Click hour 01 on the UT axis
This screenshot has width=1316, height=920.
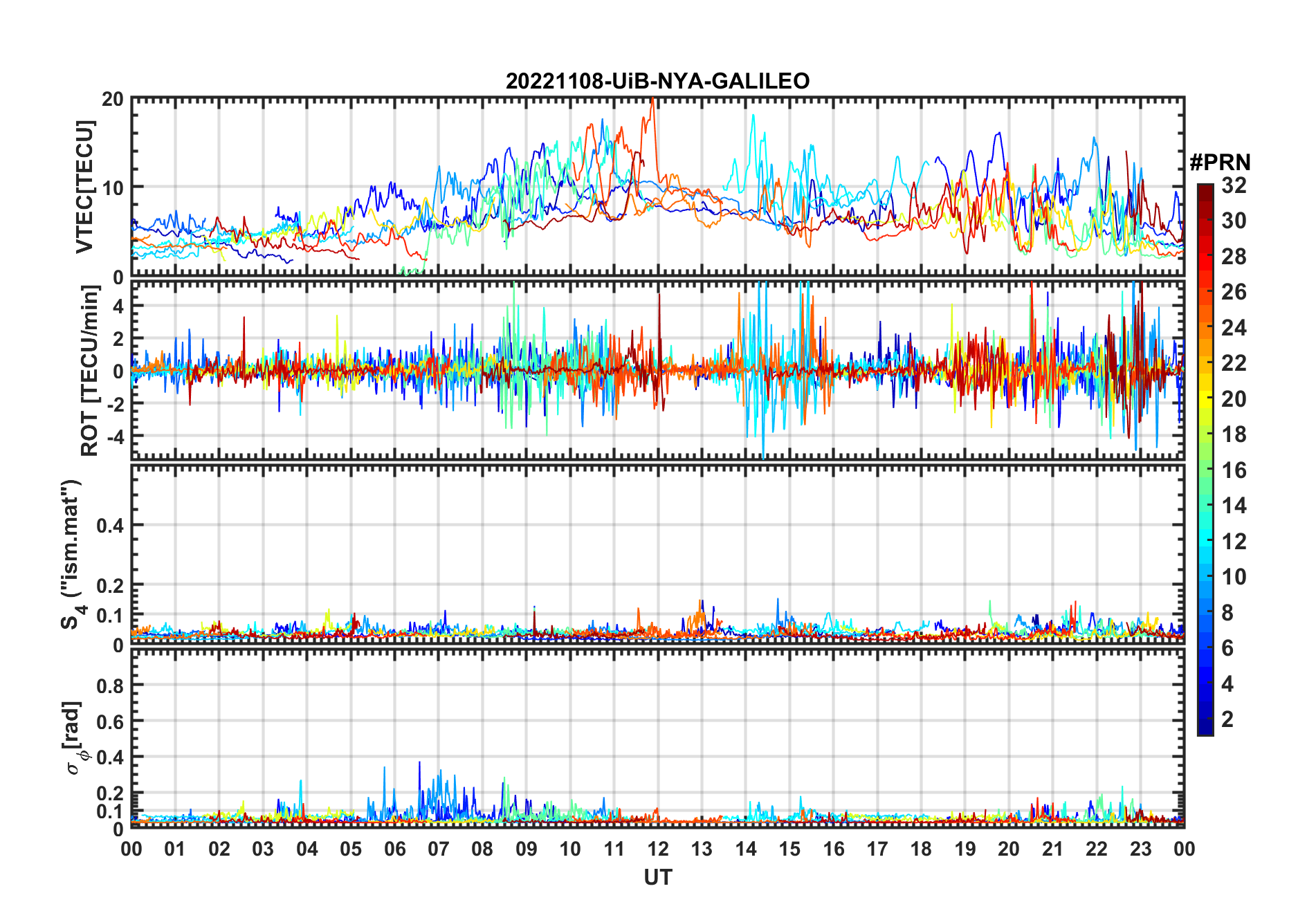tap(175, 849)
